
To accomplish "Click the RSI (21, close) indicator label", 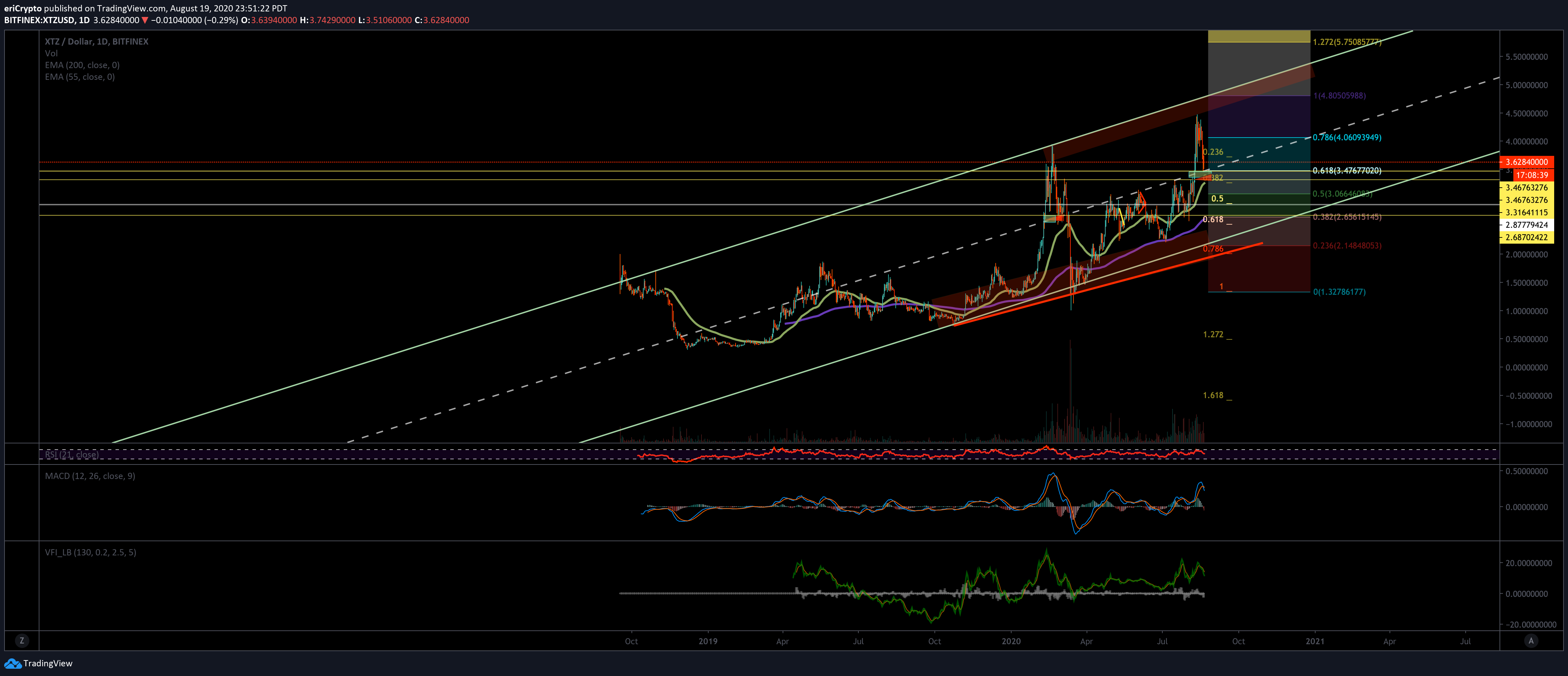I will click(72, 454).
